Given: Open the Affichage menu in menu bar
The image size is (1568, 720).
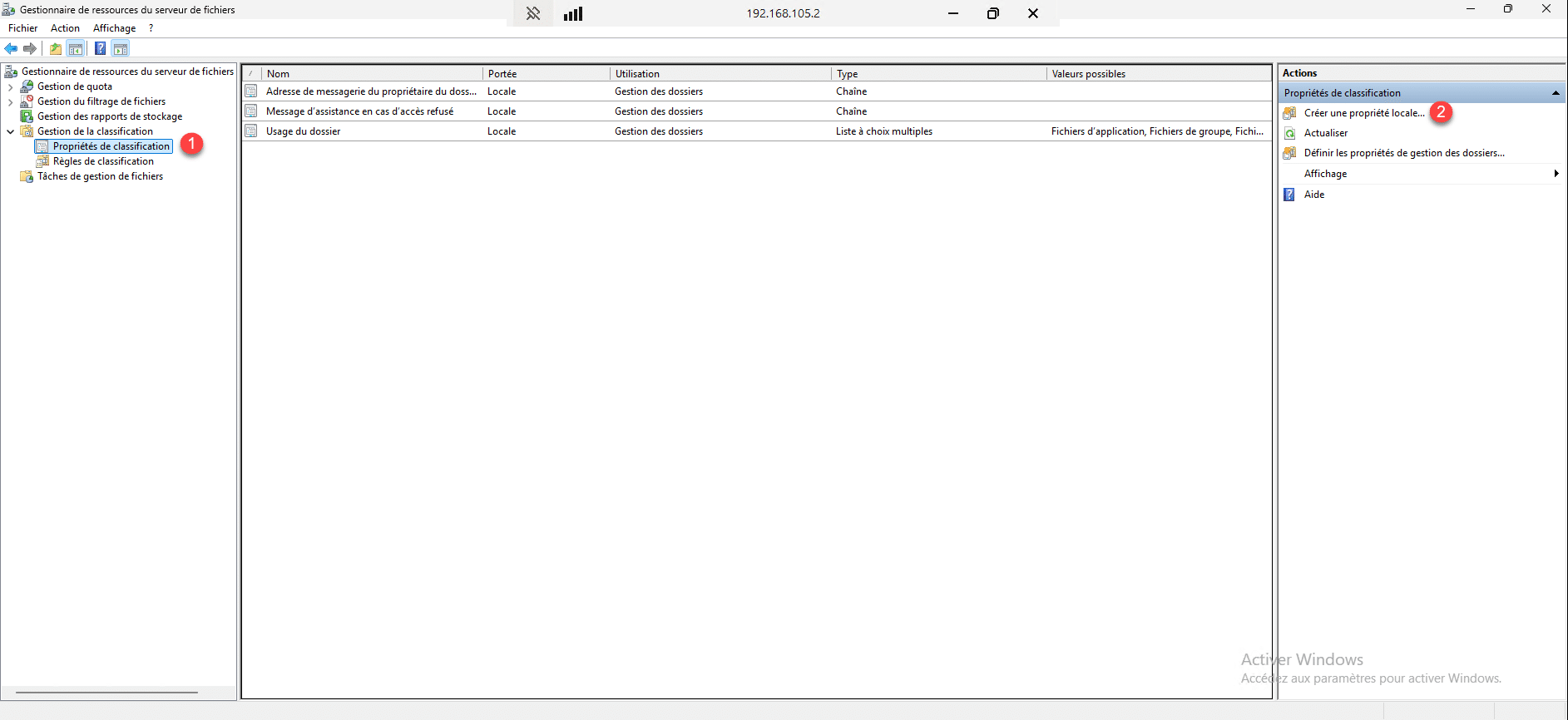Looking at the screenshot, I should [x=114, y=28].
